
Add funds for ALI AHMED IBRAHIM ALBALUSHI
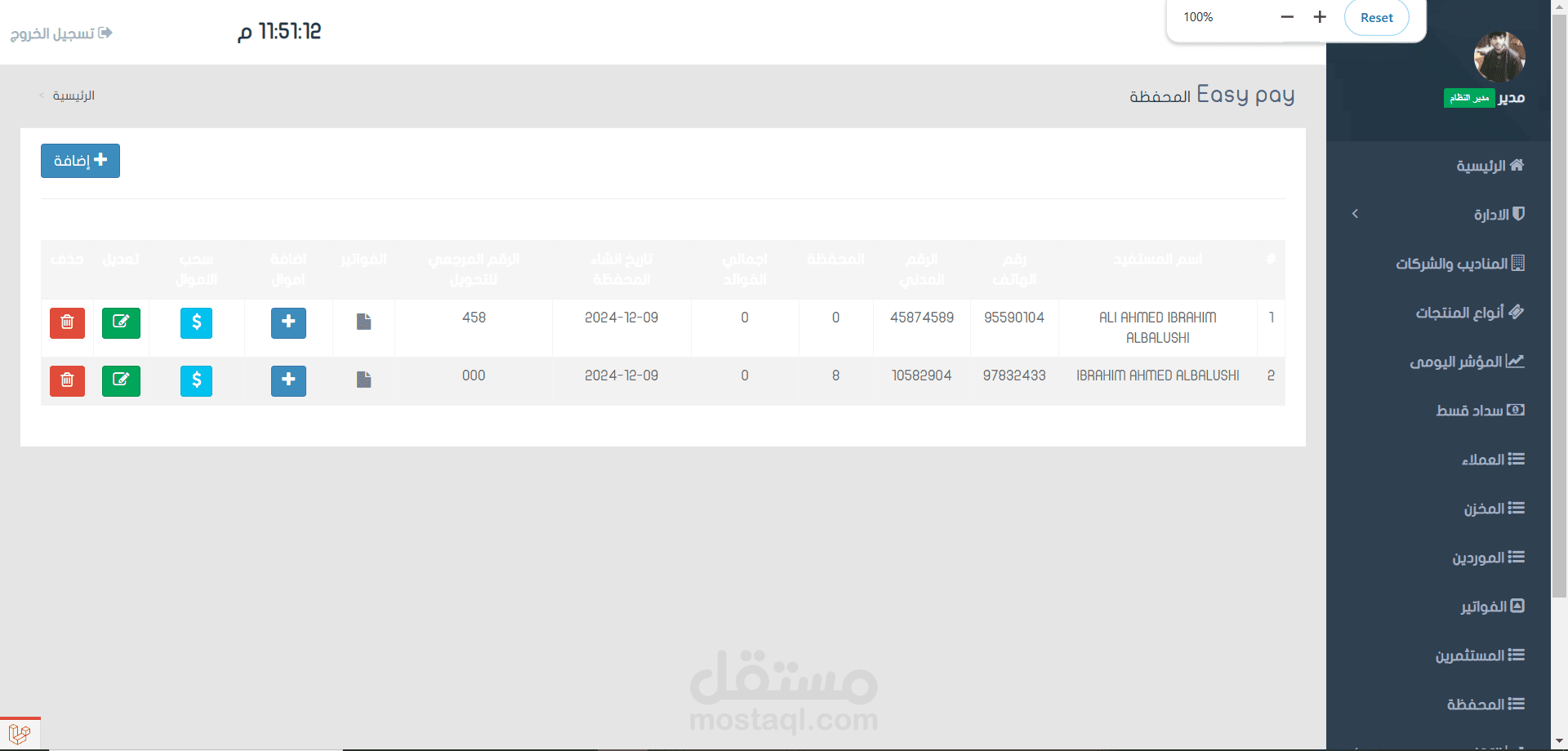click(288, 322)
